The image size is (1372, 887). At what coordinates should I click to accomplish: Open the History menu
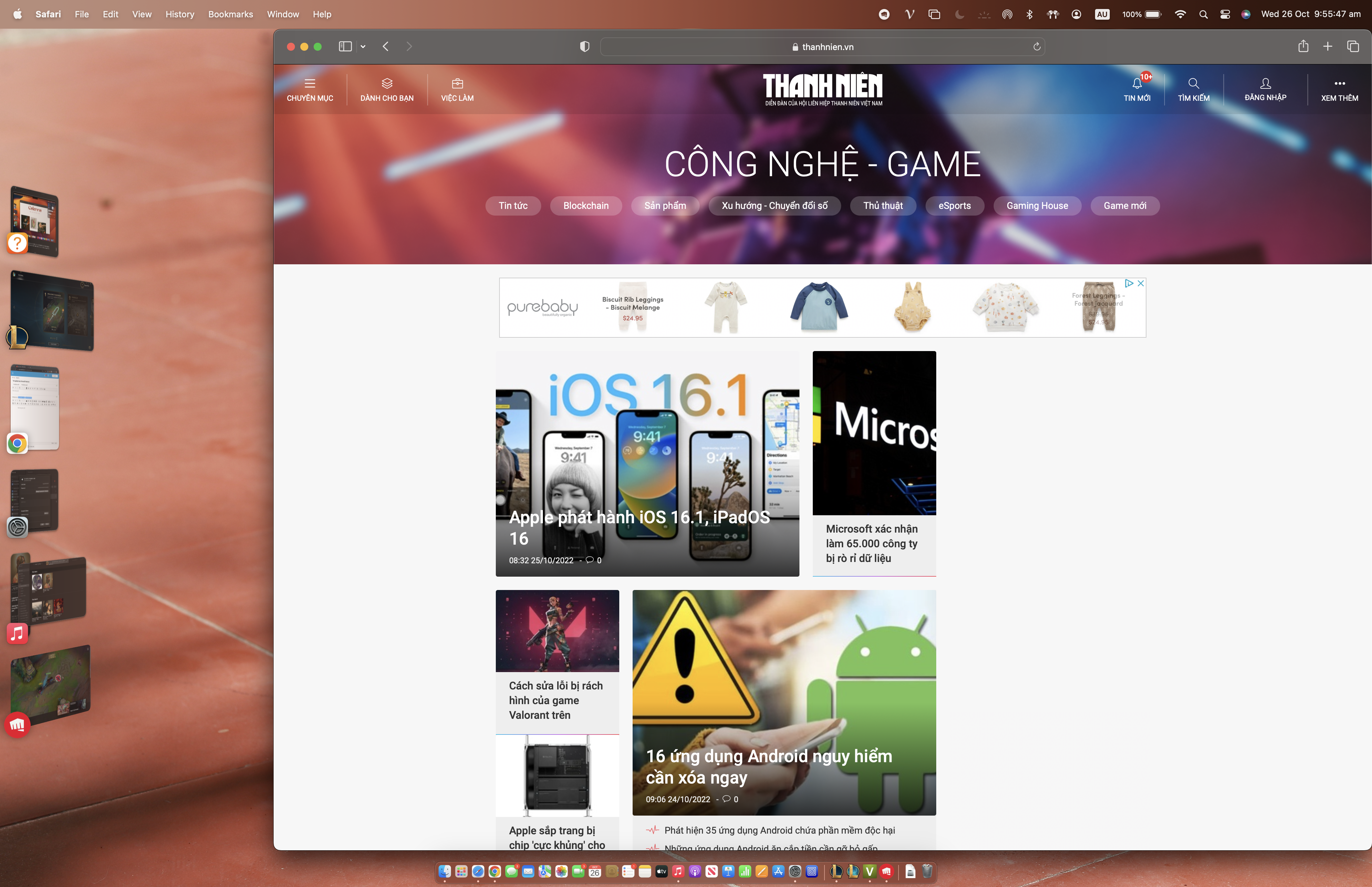[x=180, y=14]
